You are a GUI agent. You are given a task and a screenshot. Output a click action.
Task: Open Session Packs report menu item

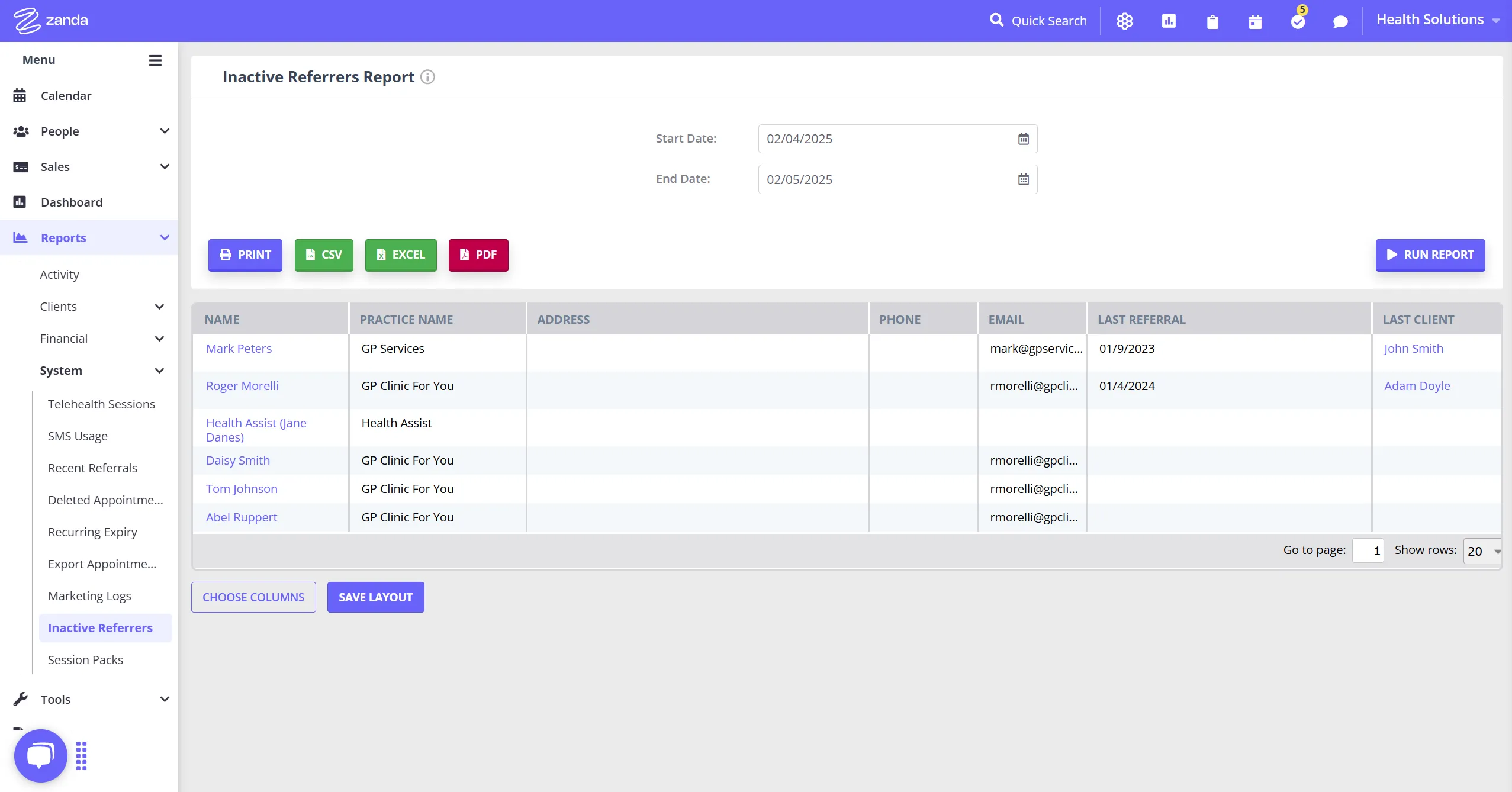pyautogui.click(x=85, y=660)
